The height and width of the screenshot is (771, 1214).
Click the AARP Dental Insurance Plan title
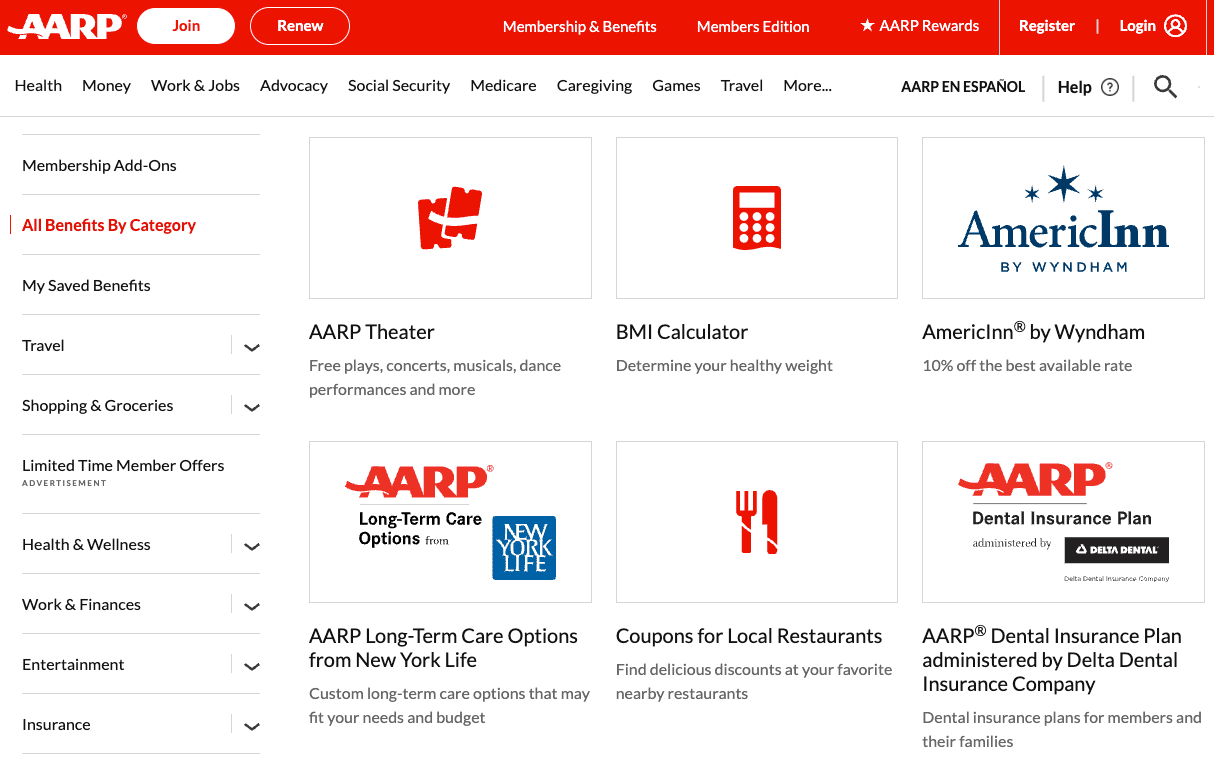point(1052,660)
